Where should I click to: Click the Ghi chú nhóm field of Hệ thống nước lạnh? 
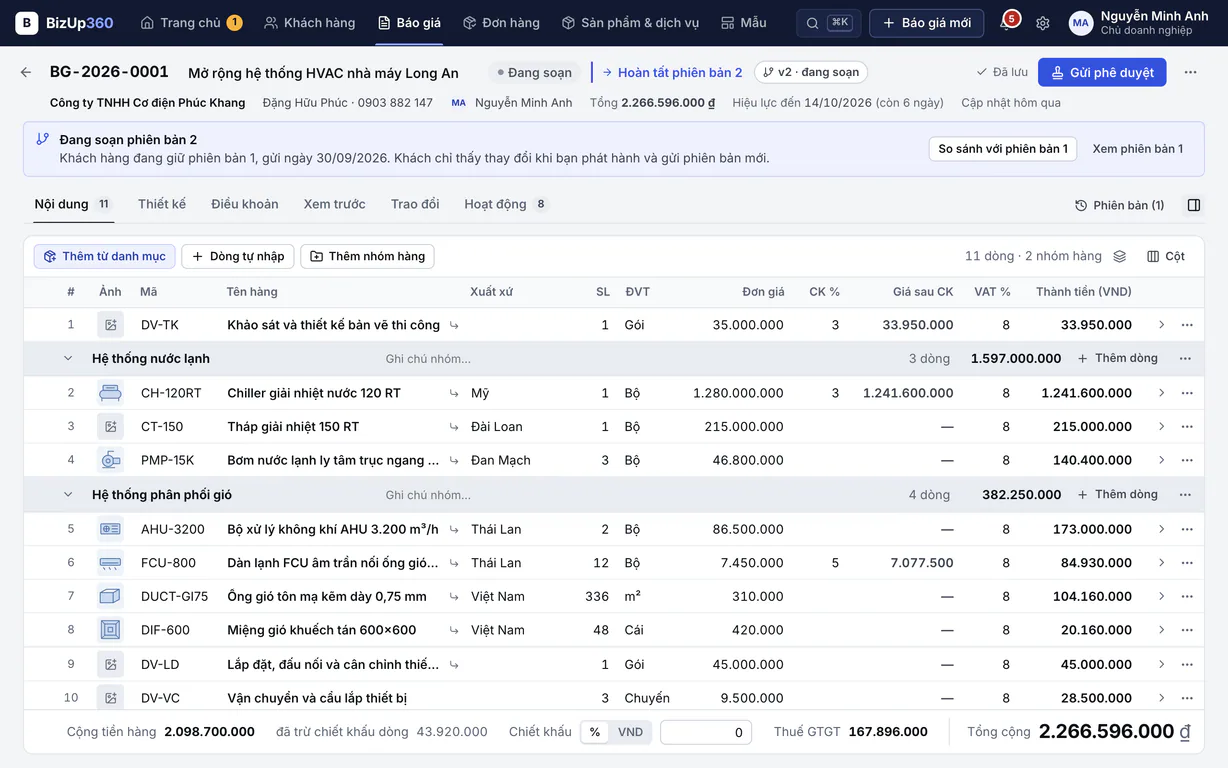[428, 359]
